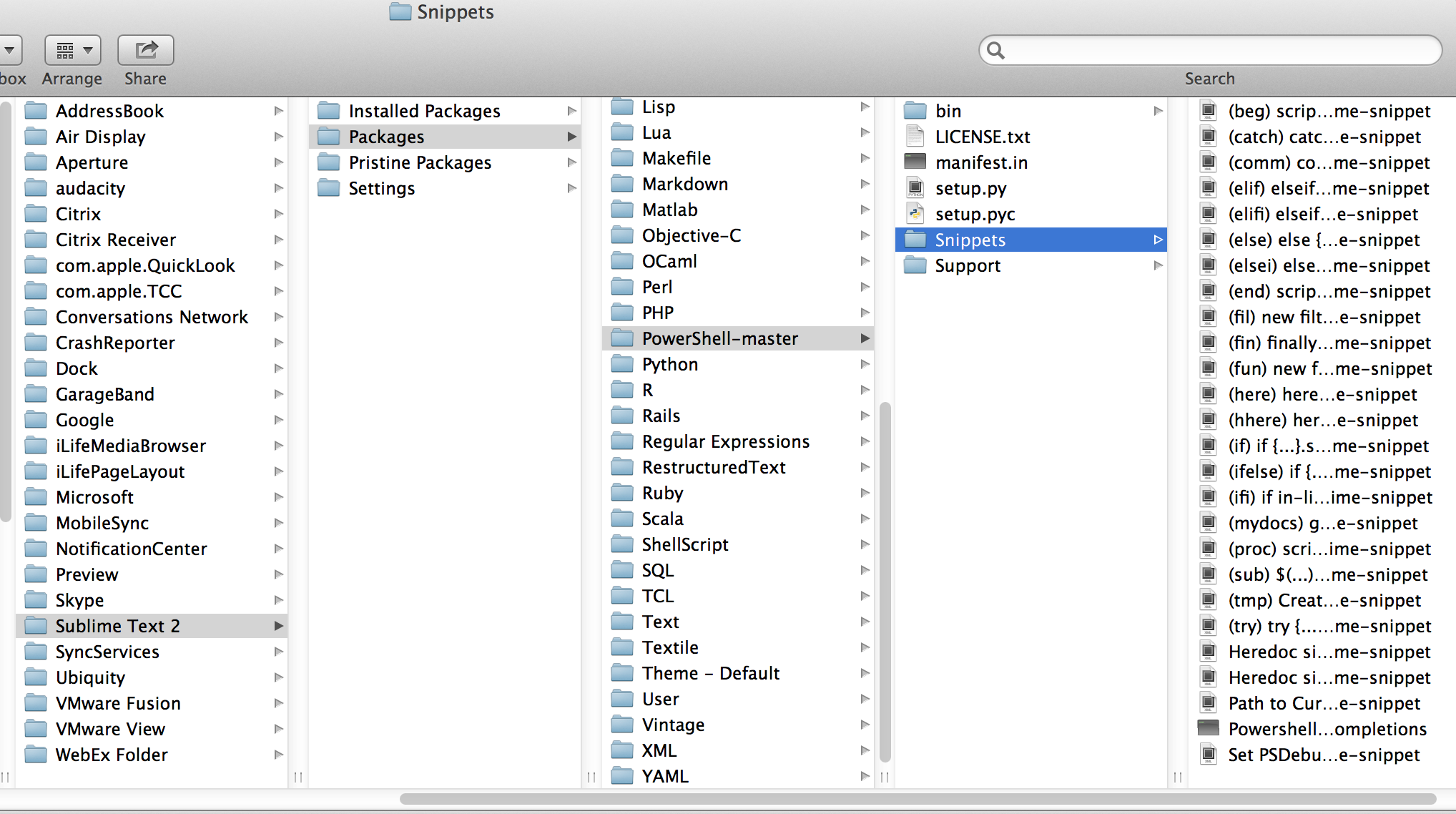The image size is (1456, 814).
Task: Click the (tmp) Creat... snippet file
Action: 1322,600
